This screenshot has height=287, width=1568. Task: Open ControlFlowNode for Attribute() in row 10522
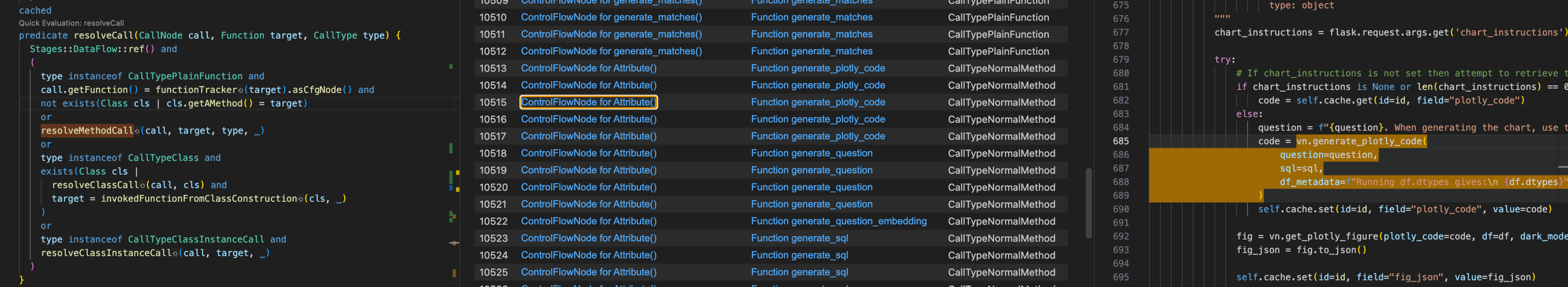point(589,221)
